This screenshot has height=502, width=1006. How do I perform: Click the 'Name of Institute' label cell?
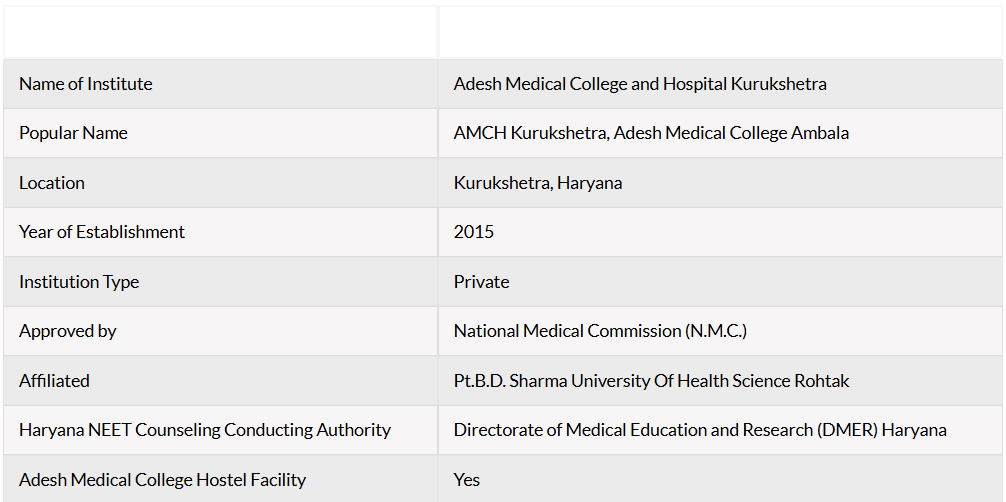[x=221, y=84]
